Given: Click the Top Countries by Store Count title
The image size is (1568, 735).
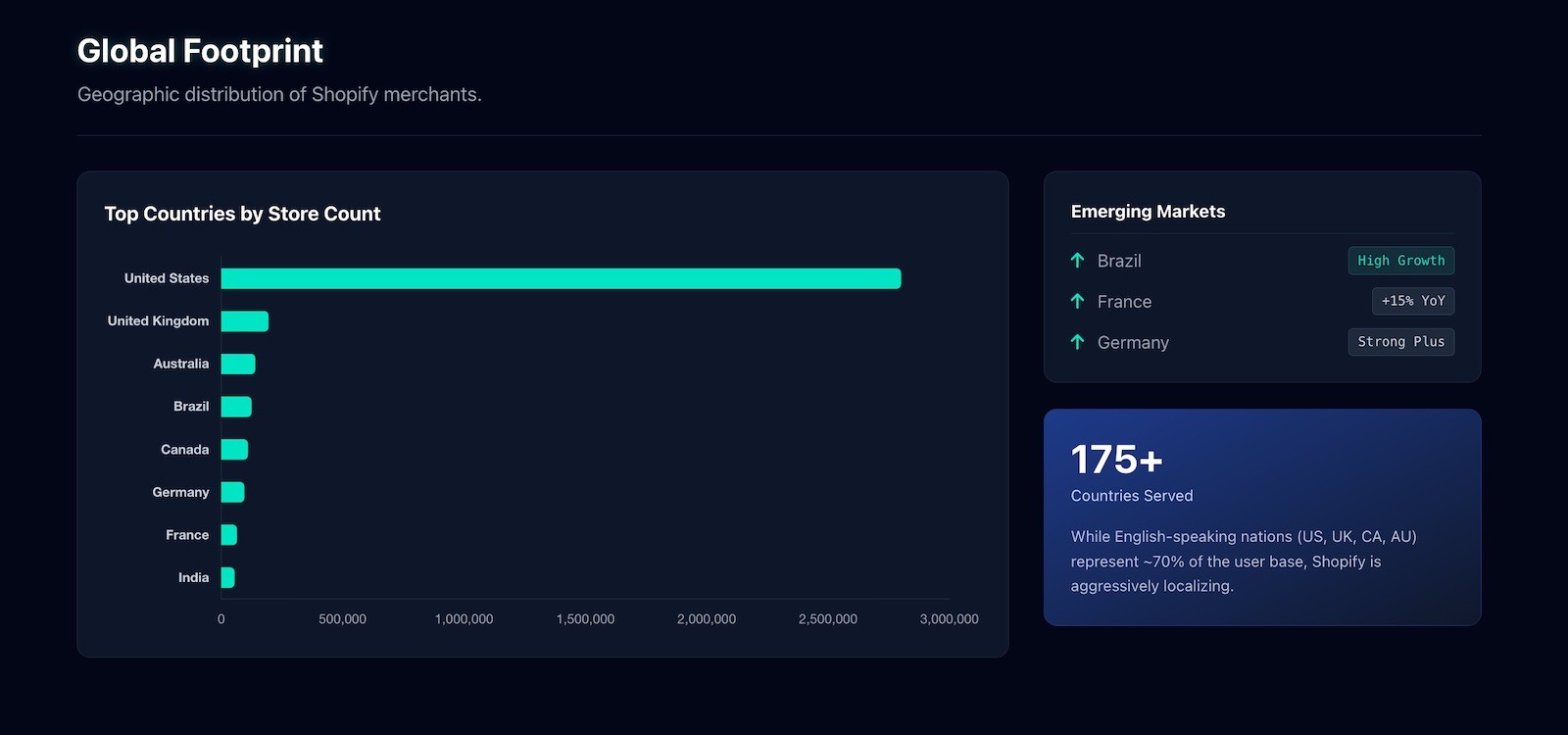Looking at the screenshot, I should [x=242, y=214].
